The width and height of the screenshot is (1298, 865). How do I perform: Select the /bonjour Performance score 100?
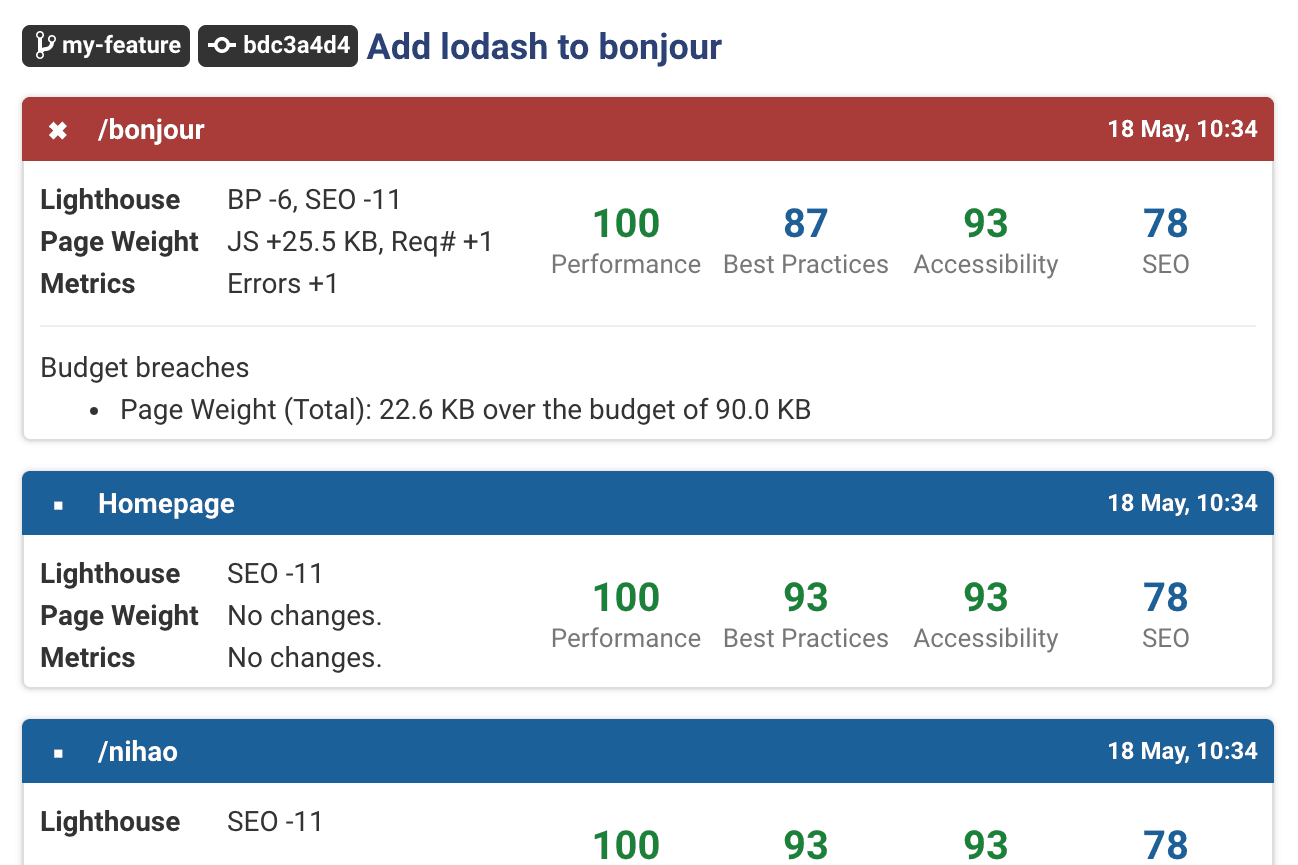[626, 224]
